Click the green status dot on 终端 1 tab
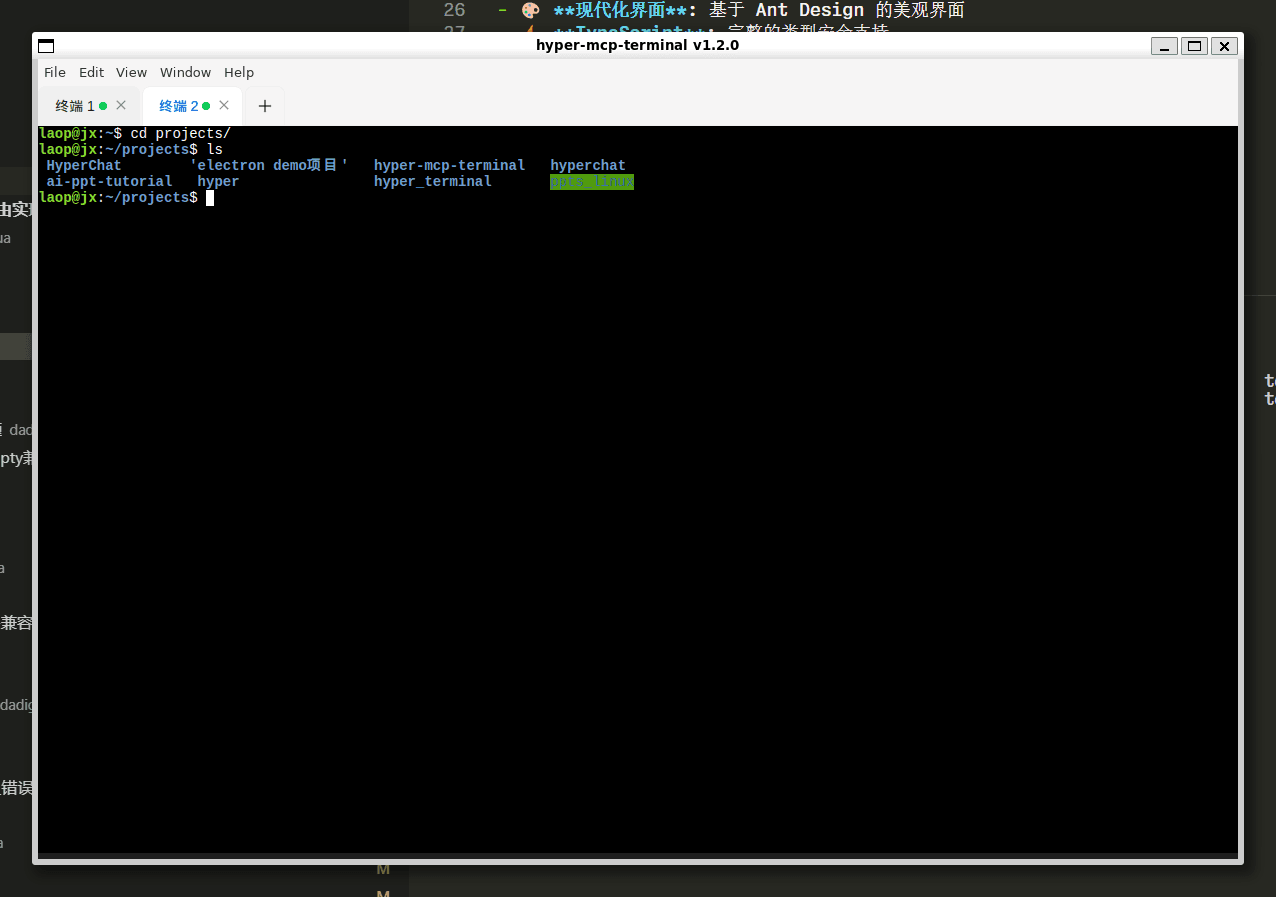 (x=103, y=105)
